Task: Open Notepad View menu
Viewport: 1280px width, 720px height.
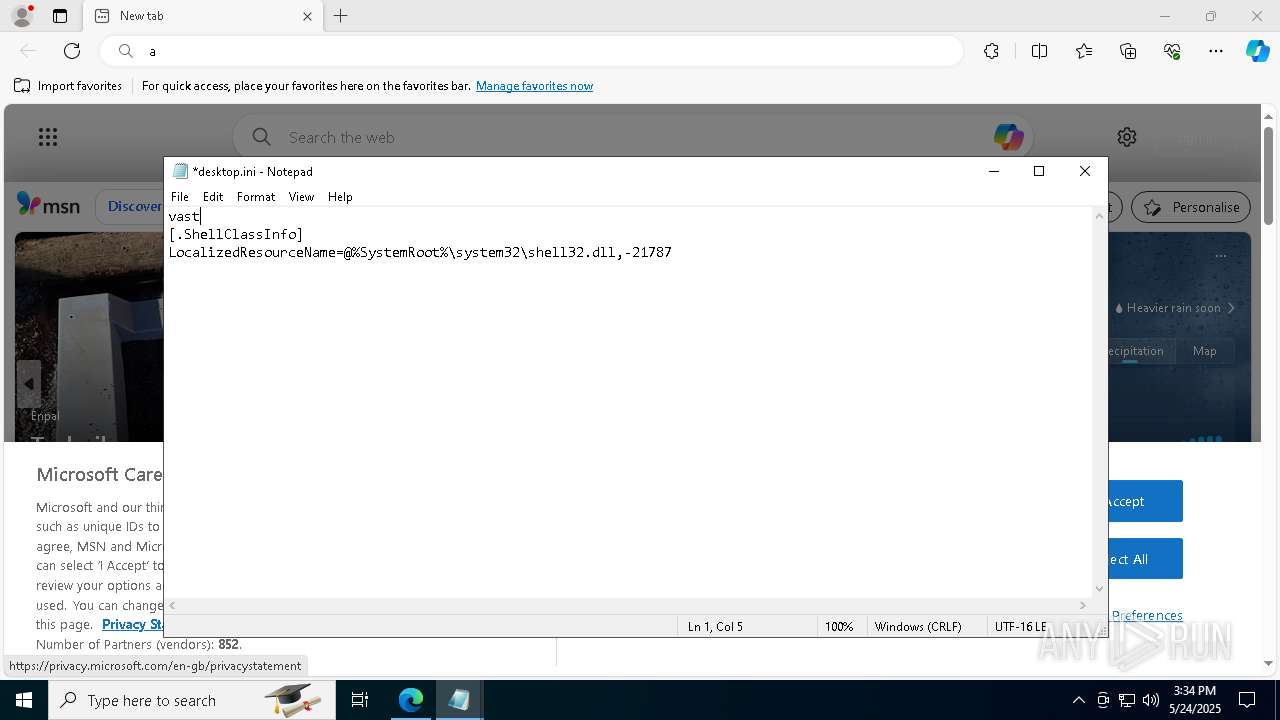Action: [301, 197]
